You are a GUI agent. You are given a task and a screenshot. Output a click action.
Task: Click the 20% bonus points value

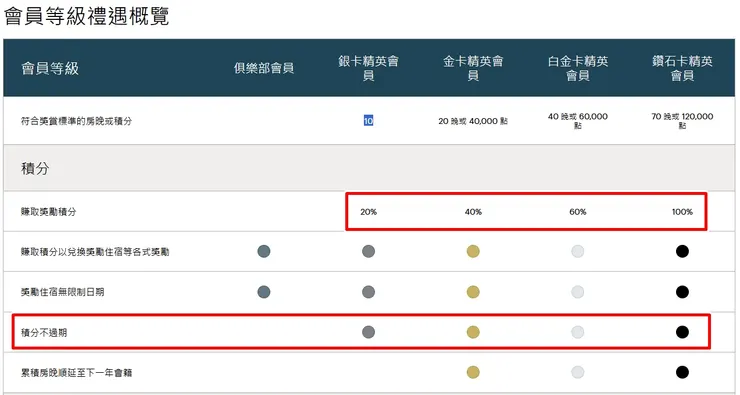pos(369,212)
